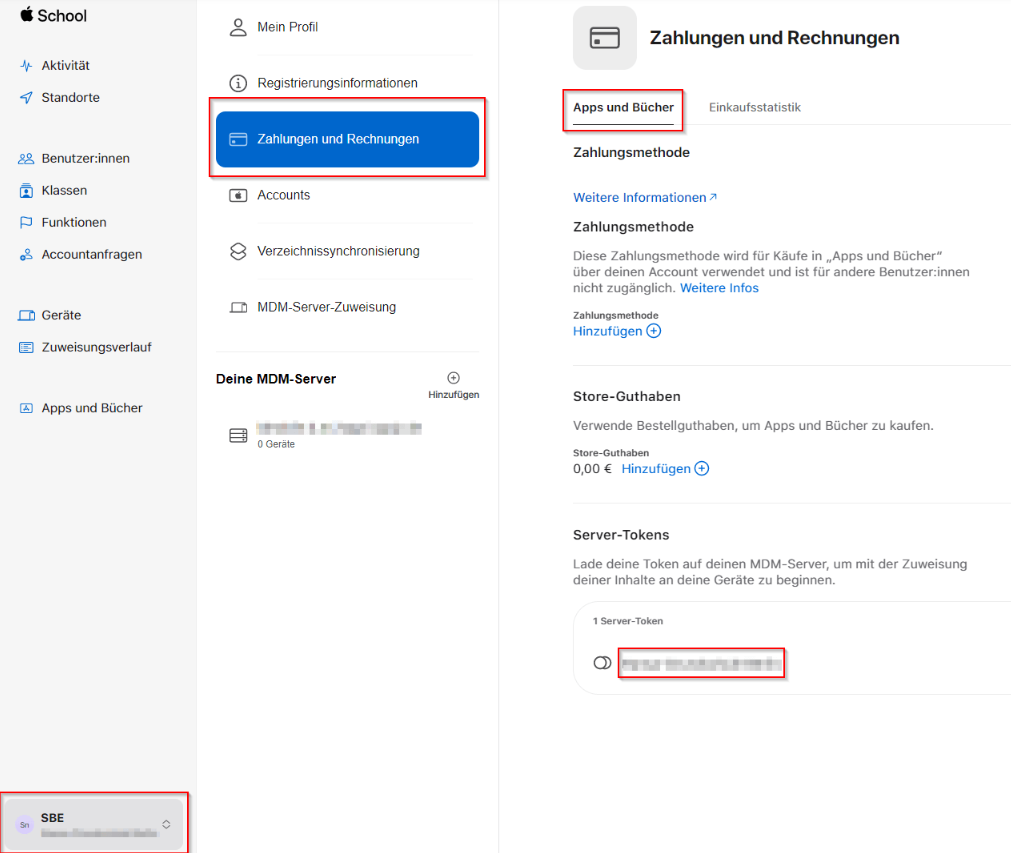Open Apps und Bücher in sidebar
Image resolution: width=1011 pixels, height=853 pixels.
point(92,408)
